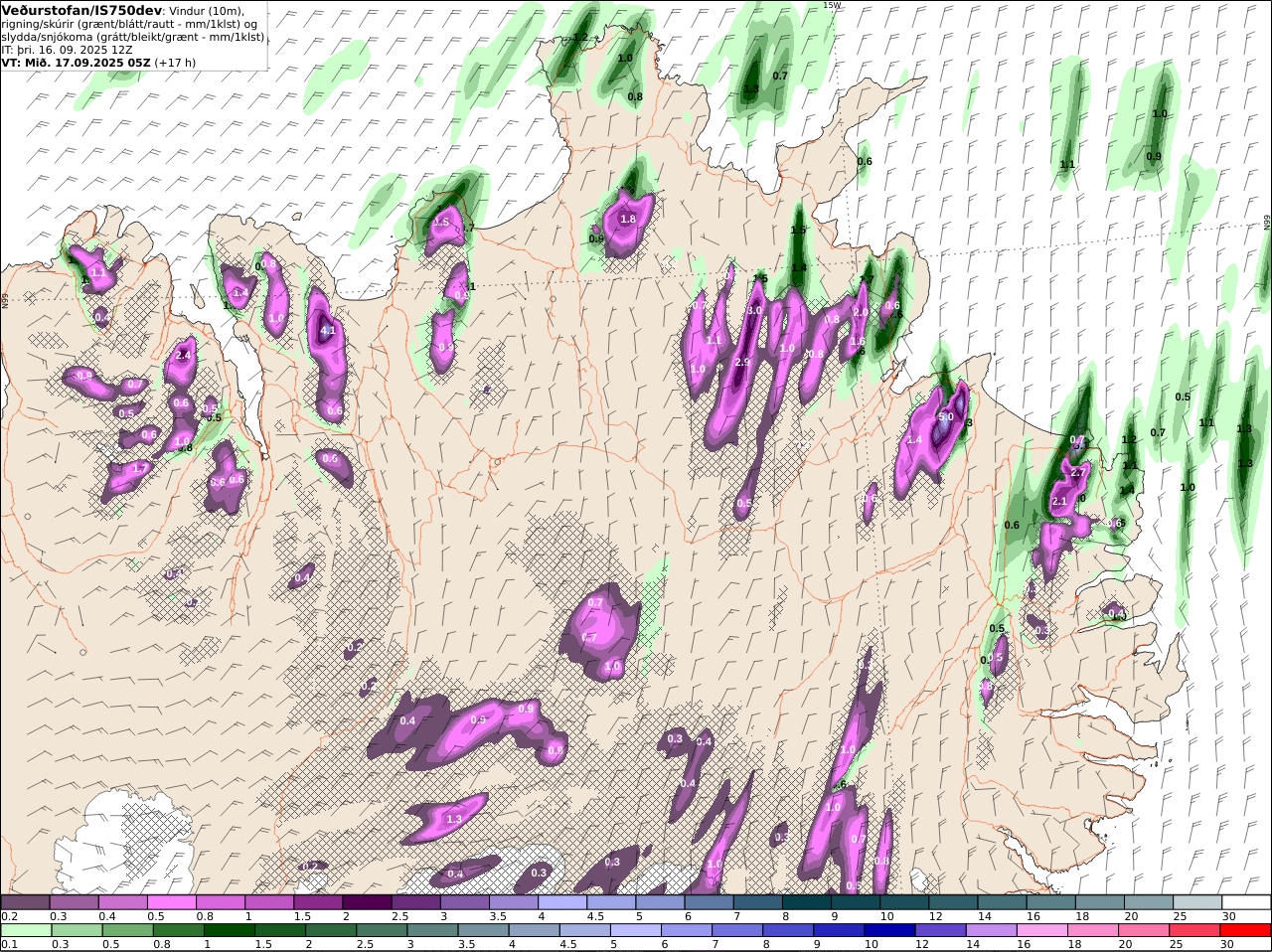Select upper legend swatch between 3.5 and 4
The height and width of the screenshot is (952, 1272).
click(x=514, y=902)
